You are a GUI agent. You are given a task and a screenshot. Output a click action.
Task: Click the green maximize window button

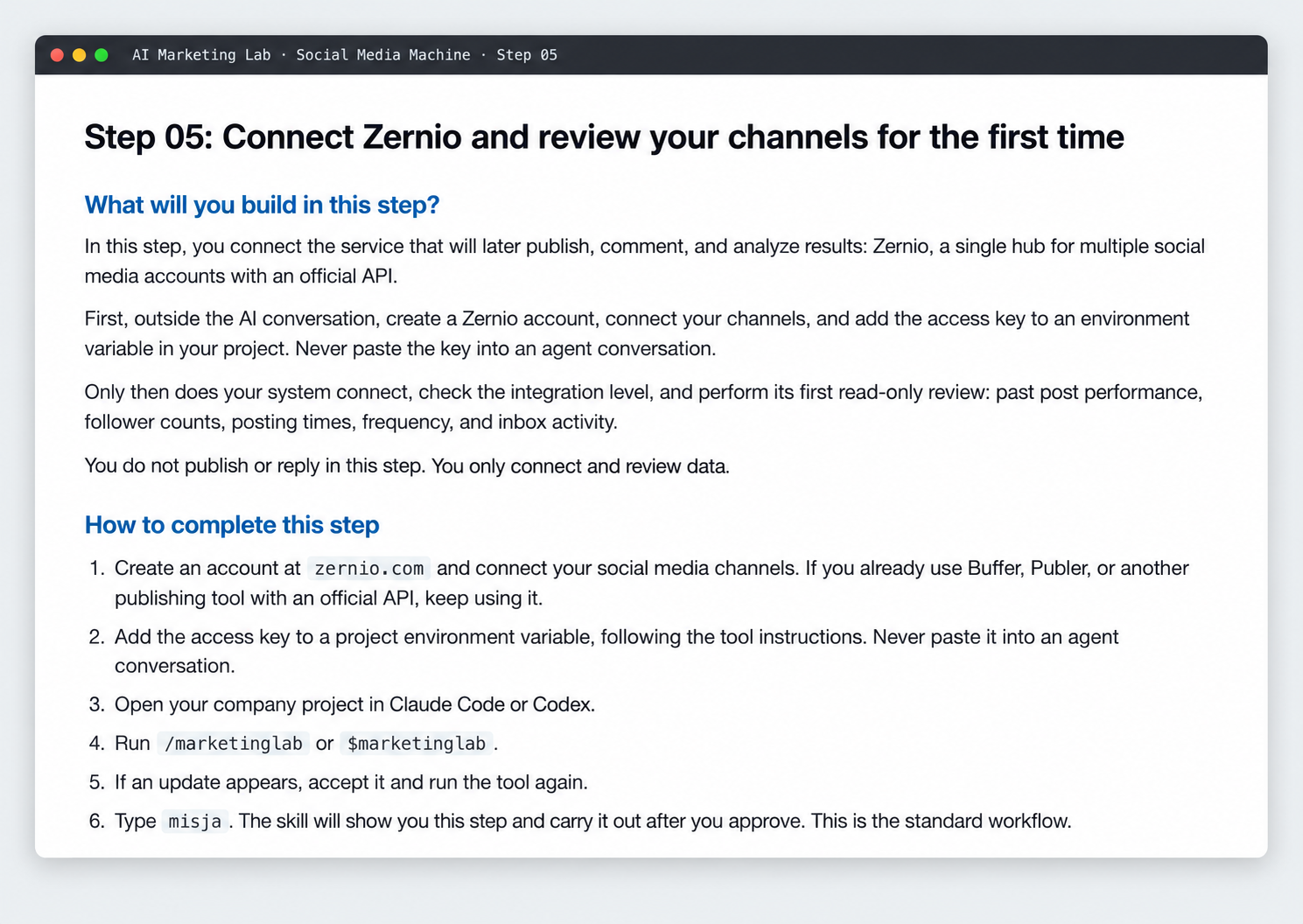tap(102, 55)
